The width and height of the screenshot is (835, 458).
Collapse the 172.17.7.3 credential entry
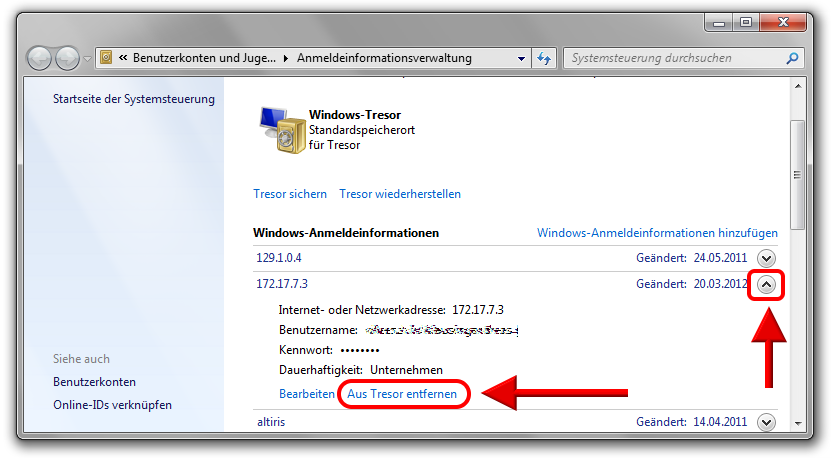coord(767,284)
